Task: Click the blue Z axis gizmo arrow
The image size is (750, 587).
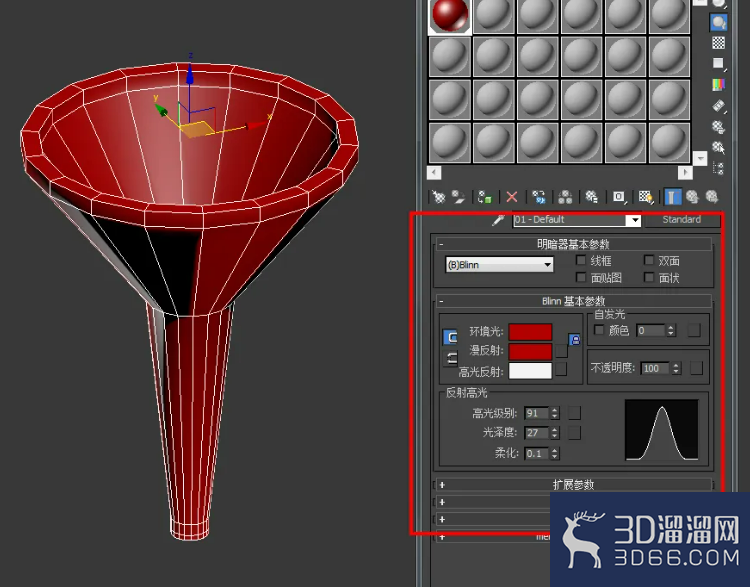Action: coord(190,73)
